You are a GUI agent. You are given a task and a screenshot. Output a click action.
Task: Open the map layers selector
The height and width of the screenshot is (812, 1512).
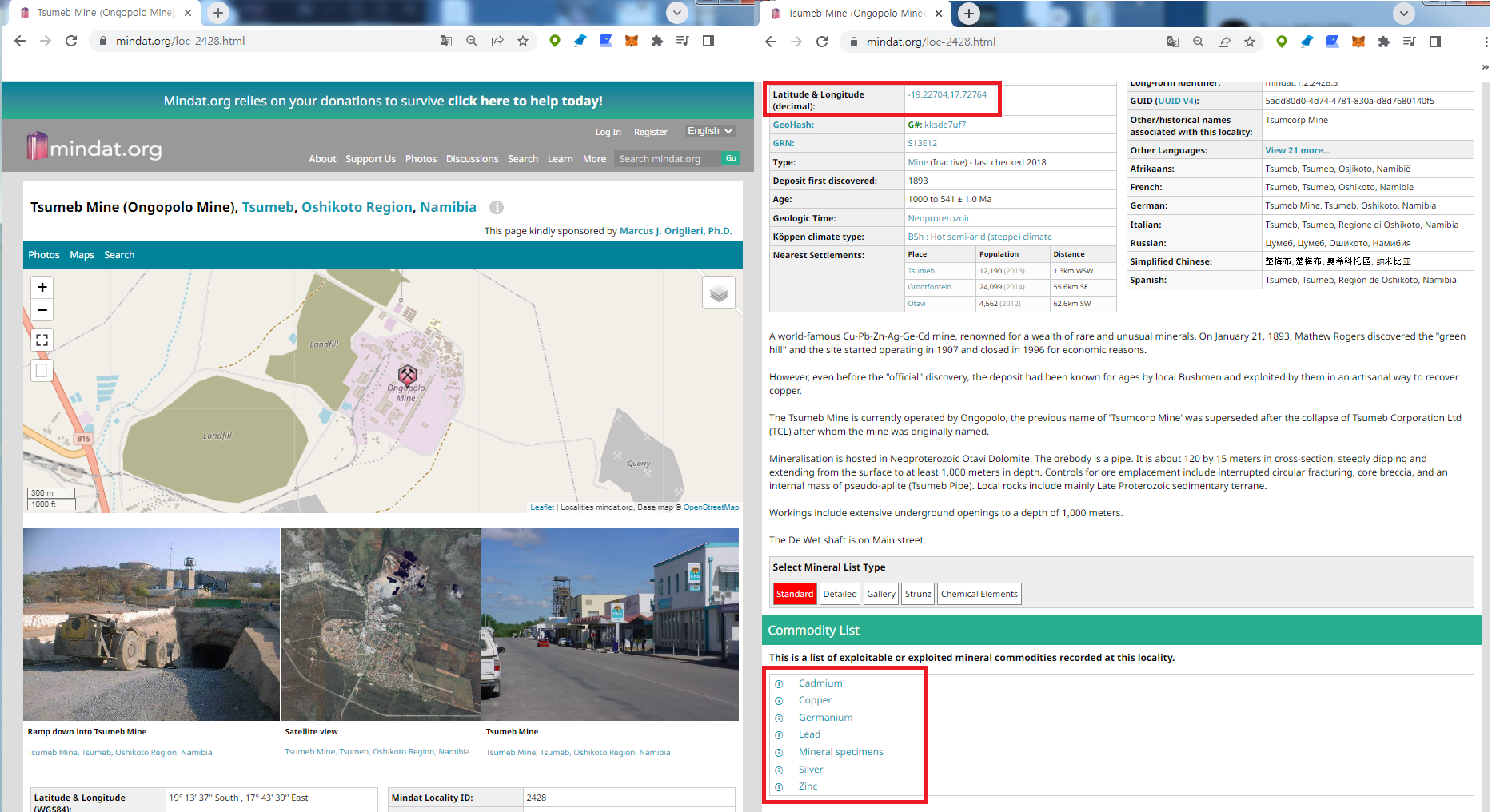pyautogui.click(x=719, y=293)
